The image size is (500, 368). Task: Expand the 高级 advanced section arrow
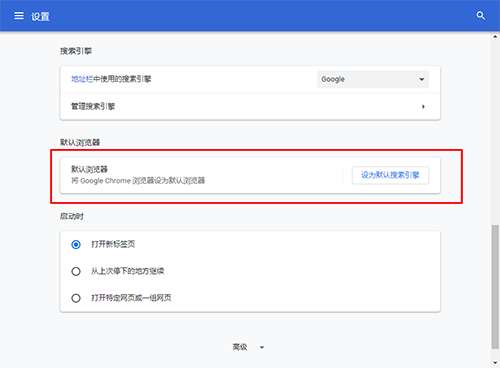pos(262,347)
